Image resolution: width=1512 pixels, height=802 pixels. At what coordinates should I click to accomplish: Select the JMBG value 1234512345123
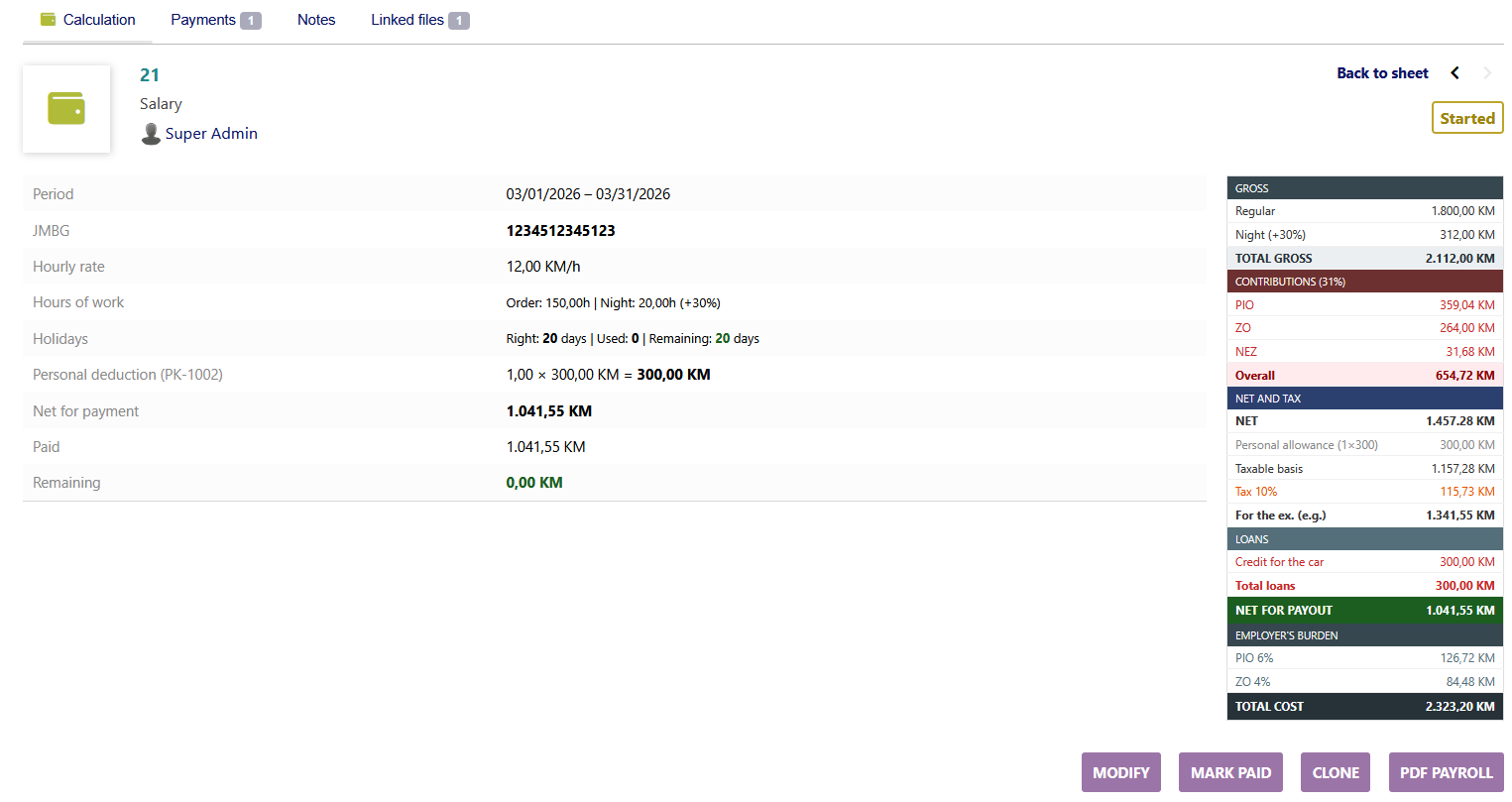(560, 231)
